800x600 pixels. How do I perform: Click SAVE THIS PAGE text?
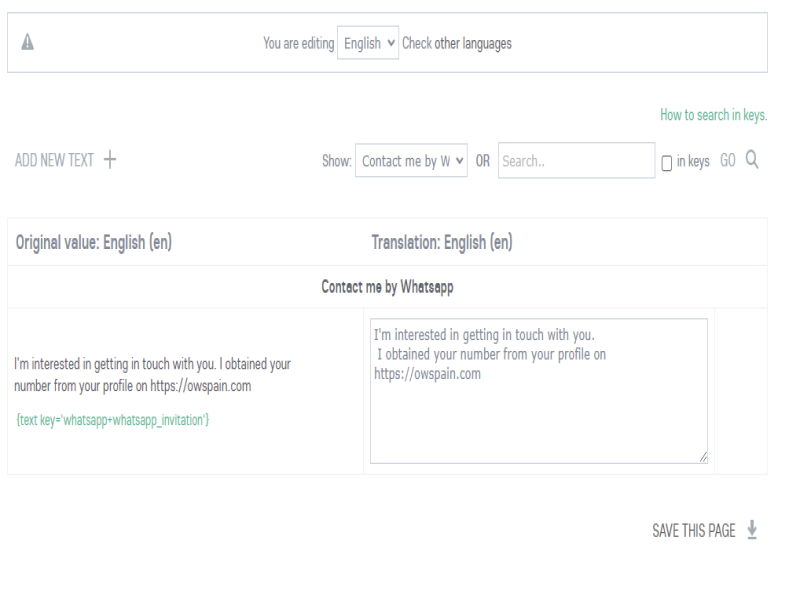693,531
